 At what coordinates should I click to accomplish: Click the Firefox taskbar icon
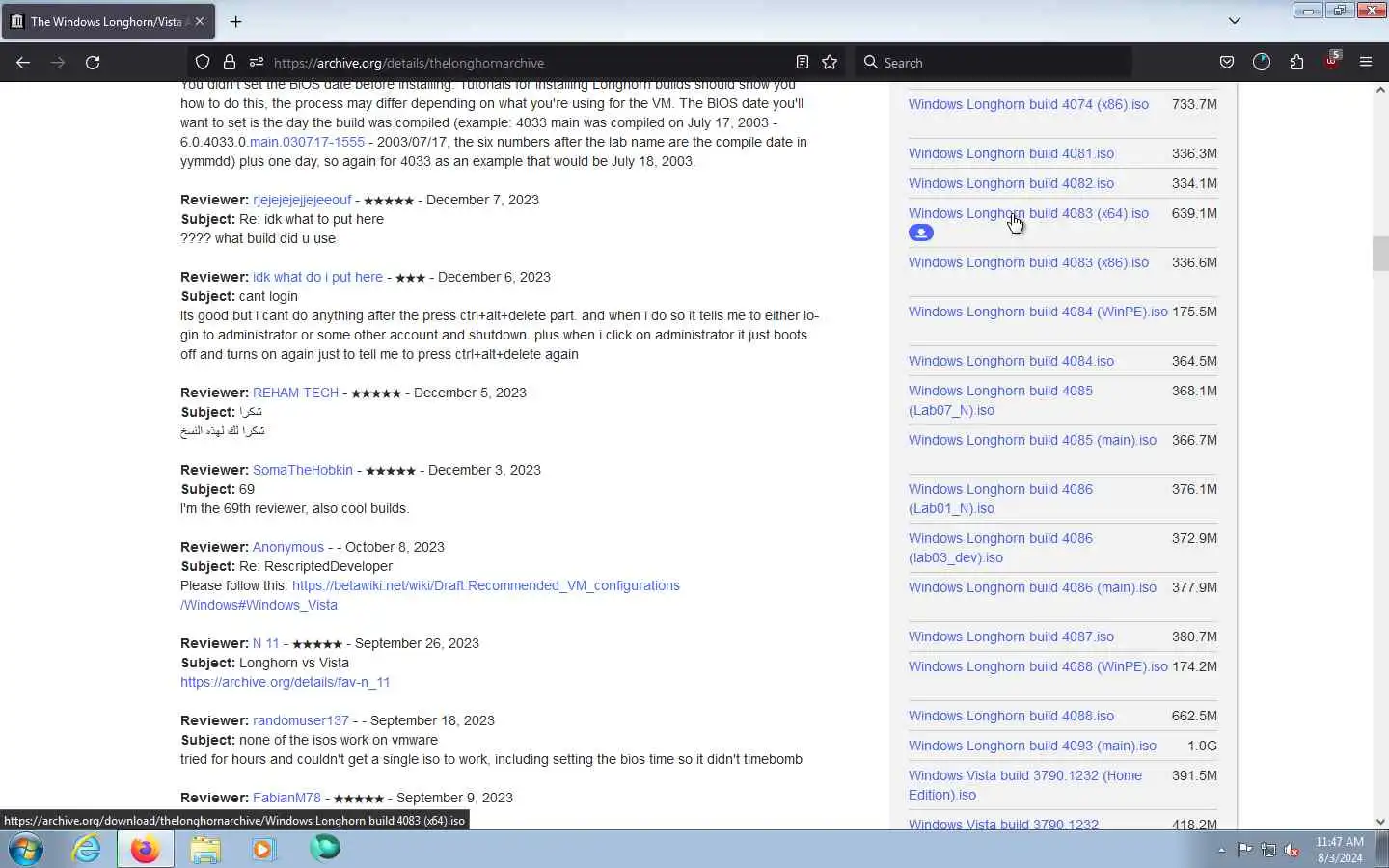(x=146, y=849)
